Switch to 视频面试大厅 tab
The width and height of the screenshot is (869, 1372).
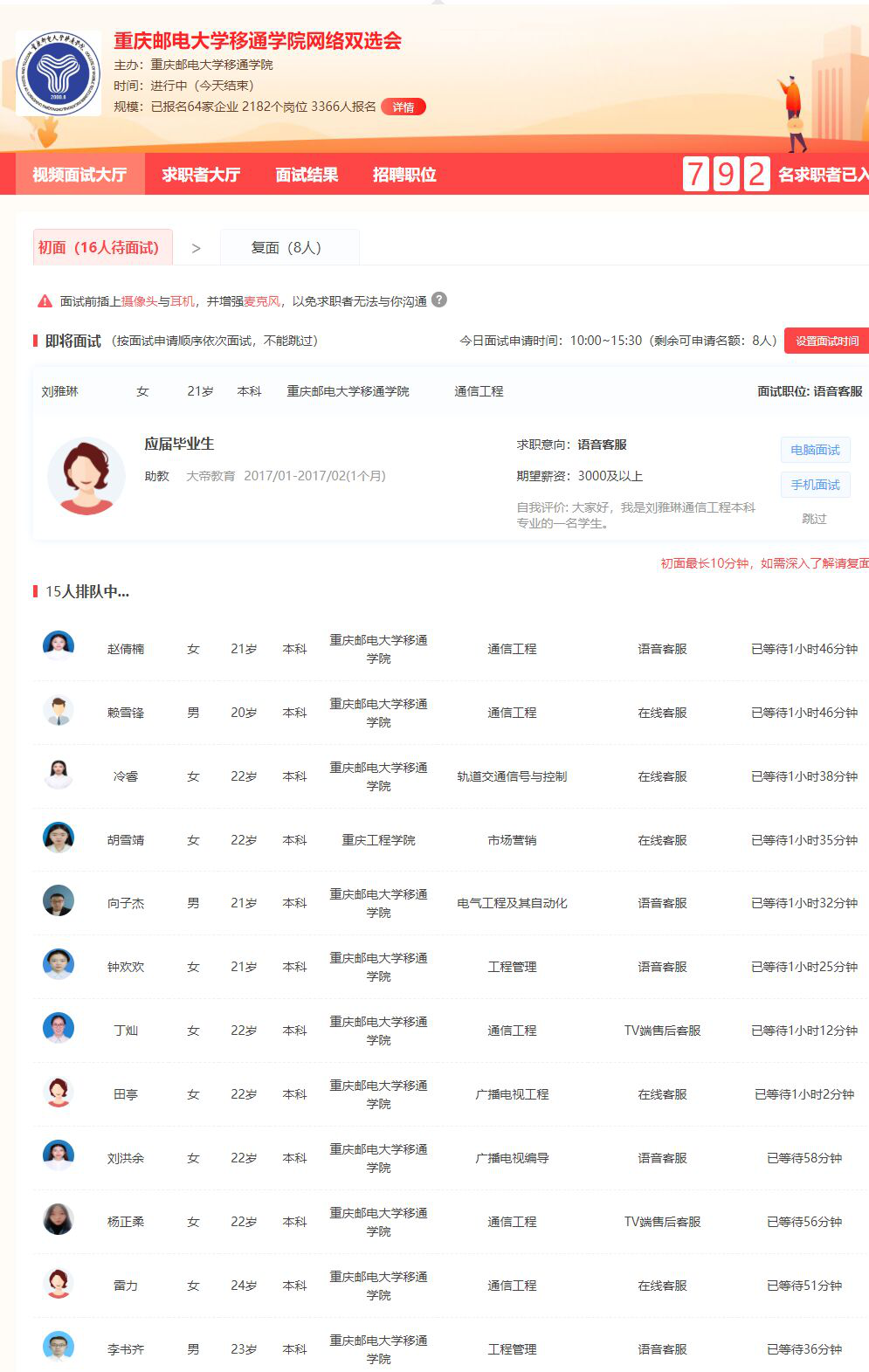click(79, 175)
